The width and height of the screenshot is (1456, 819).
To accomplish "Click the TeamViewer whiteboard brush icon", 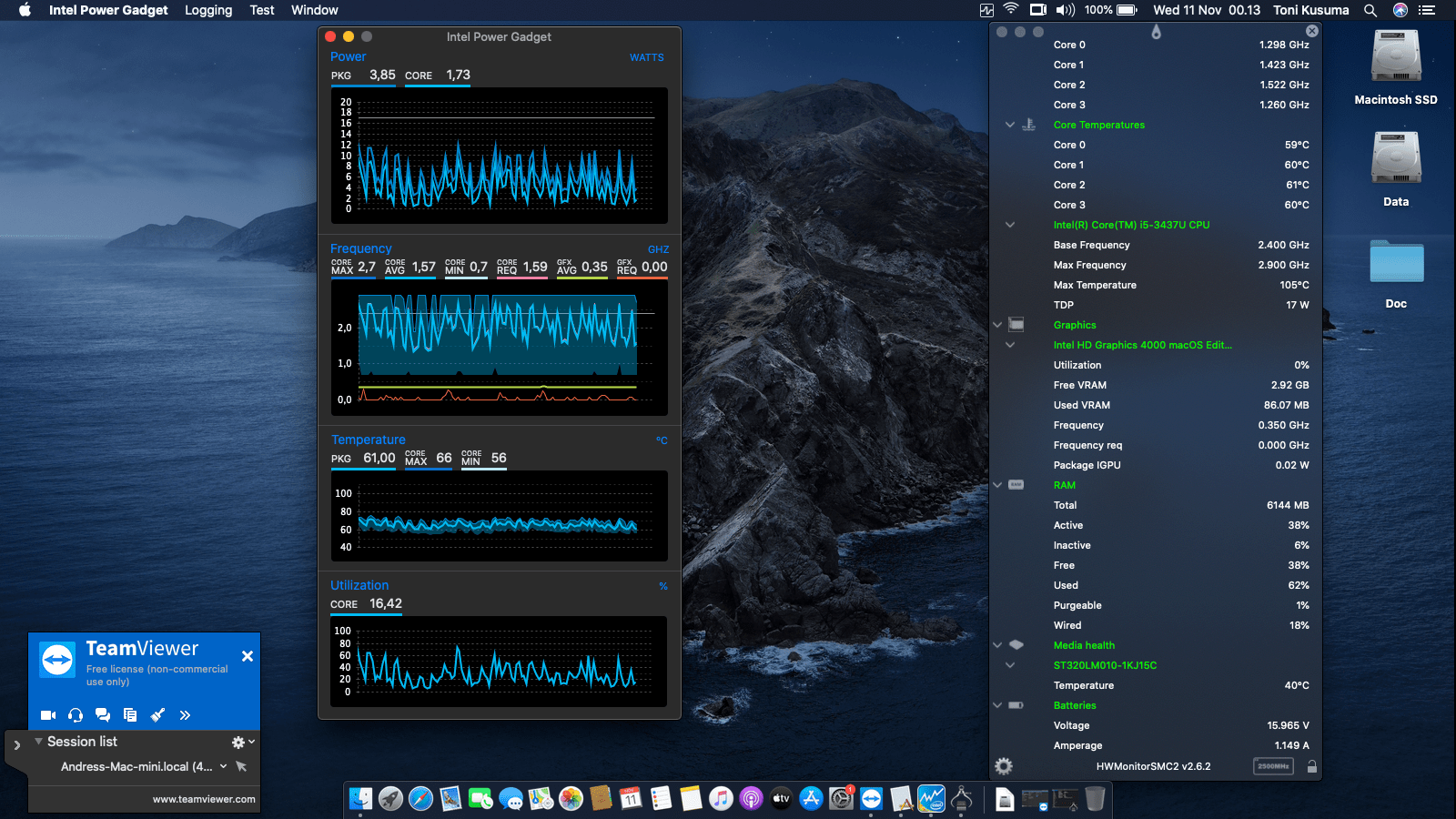I will tap(157, 715).
